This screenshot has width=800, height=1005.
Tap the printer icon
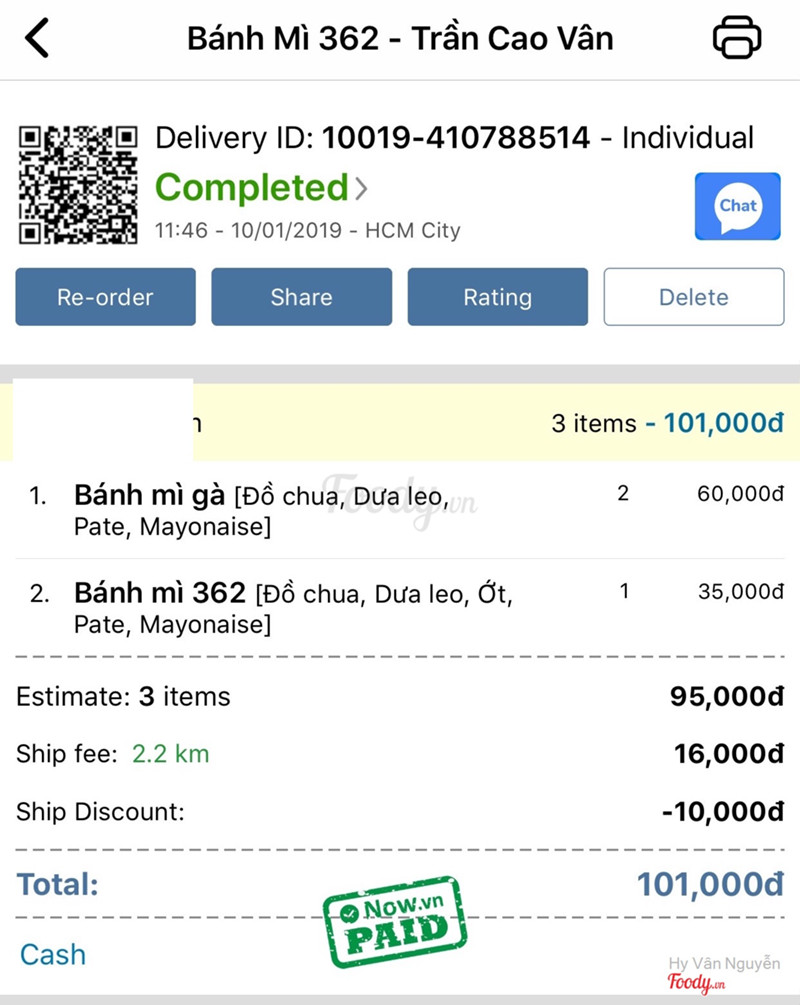pyautogui.click(x=737, y=39)
